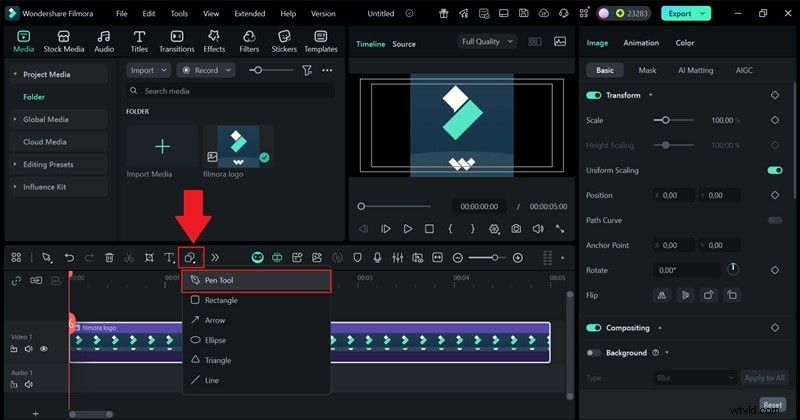The width and height of the screenshot is (800, 420).
Task: Open the shape drawing tool menu
Action: pyautogui.click(x=191, y=258)
